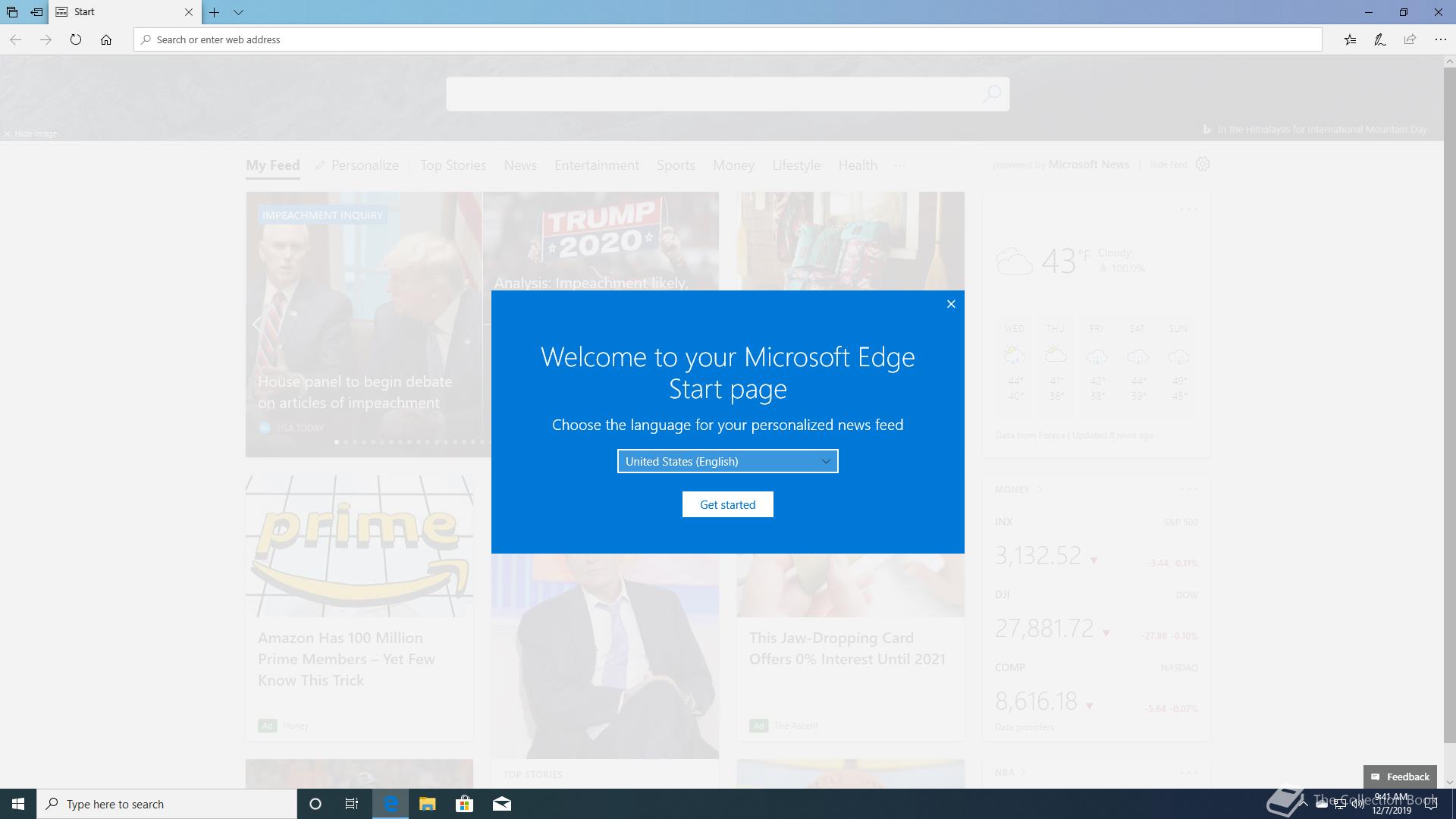Refresh the current page

click(x=76, y=39)
